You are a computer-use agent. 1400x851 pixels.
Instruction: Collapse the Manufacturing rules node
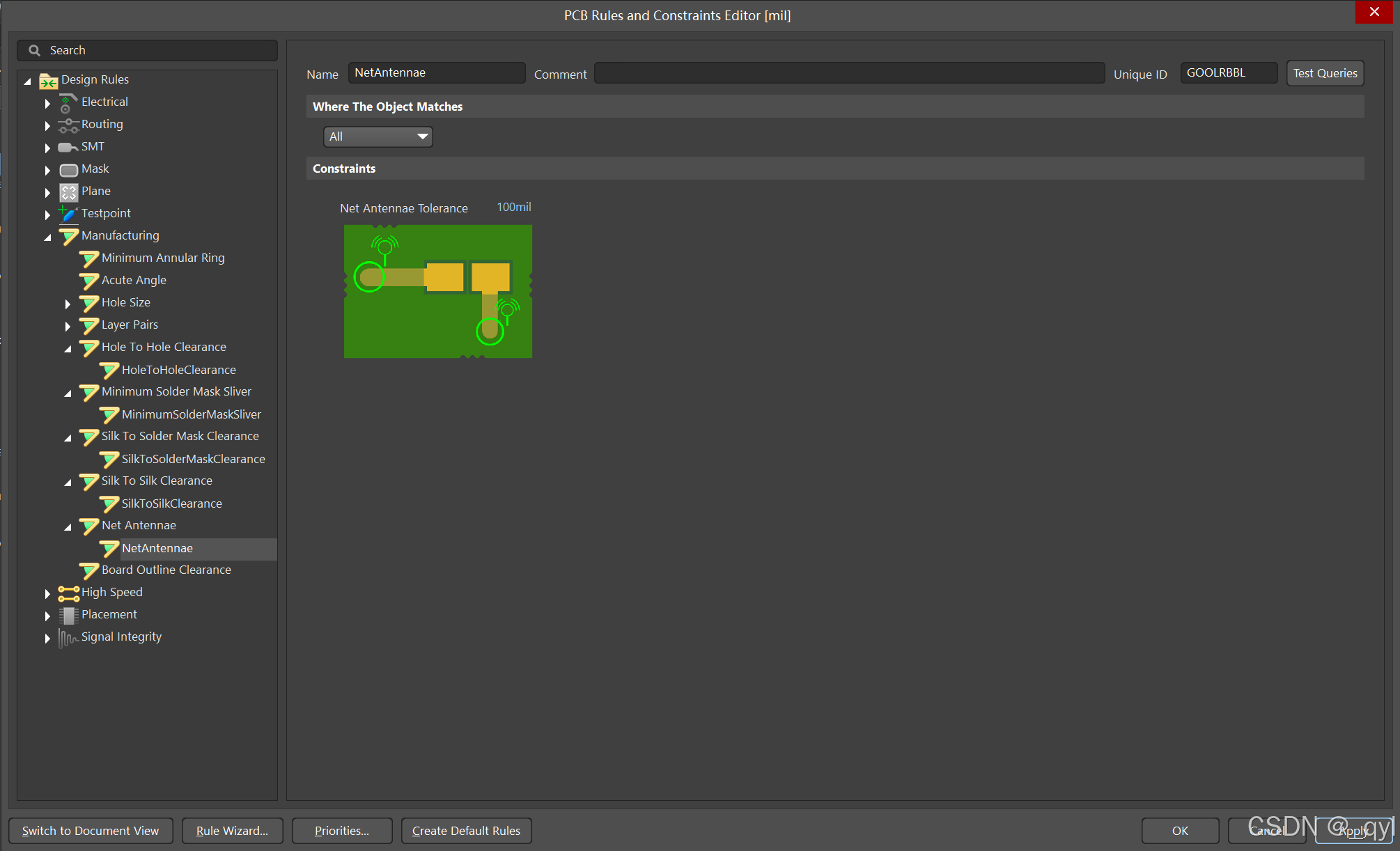[x=47, y=237]
